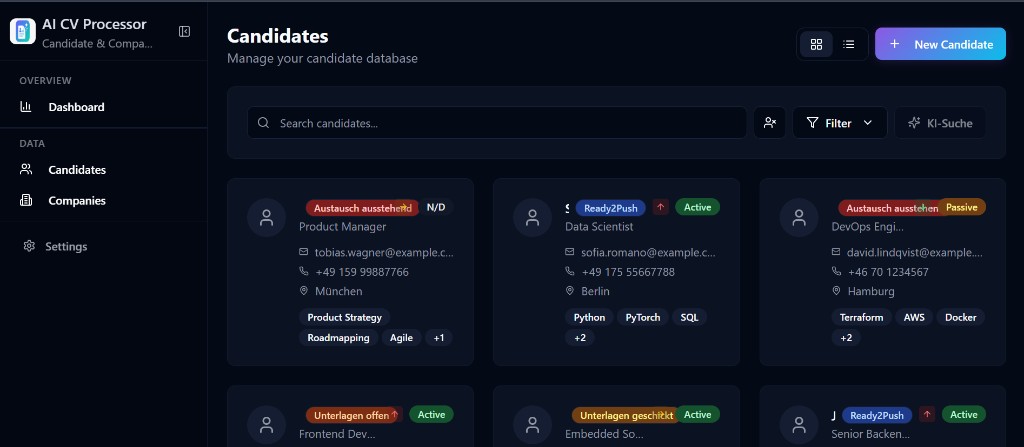Click the Product Manager job title
The width and height of the screenshot is (1024, 447).
pos(342,227)
